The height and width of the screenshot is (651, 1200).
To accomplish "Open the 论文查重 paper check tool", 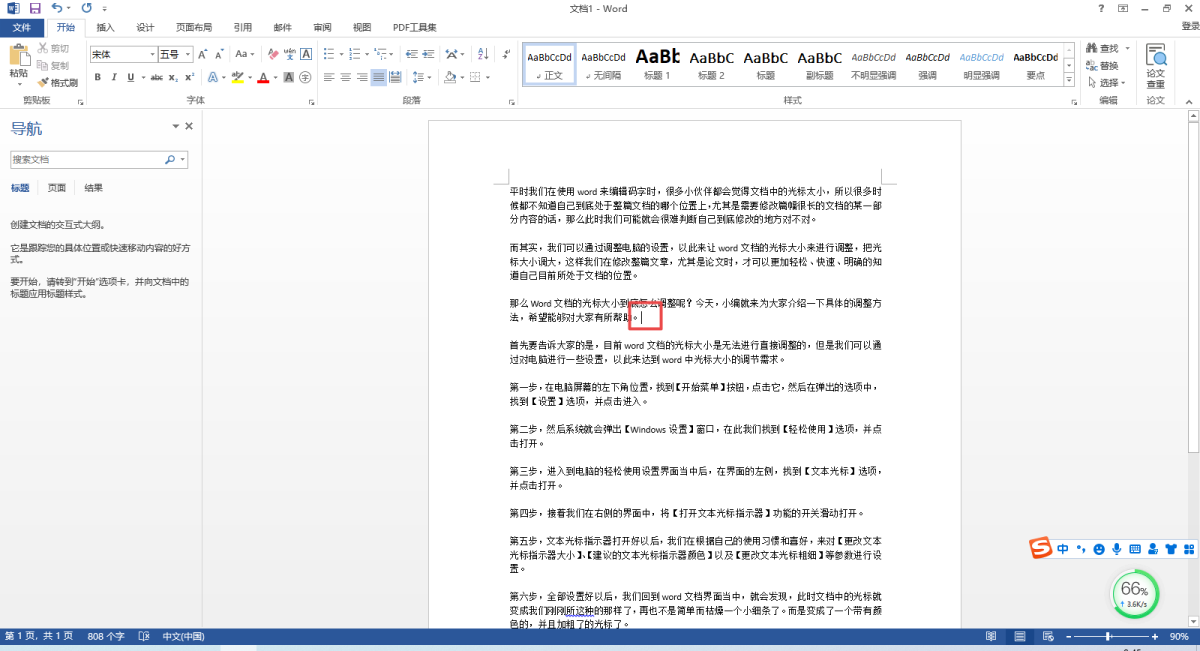I will [1155, 66].
